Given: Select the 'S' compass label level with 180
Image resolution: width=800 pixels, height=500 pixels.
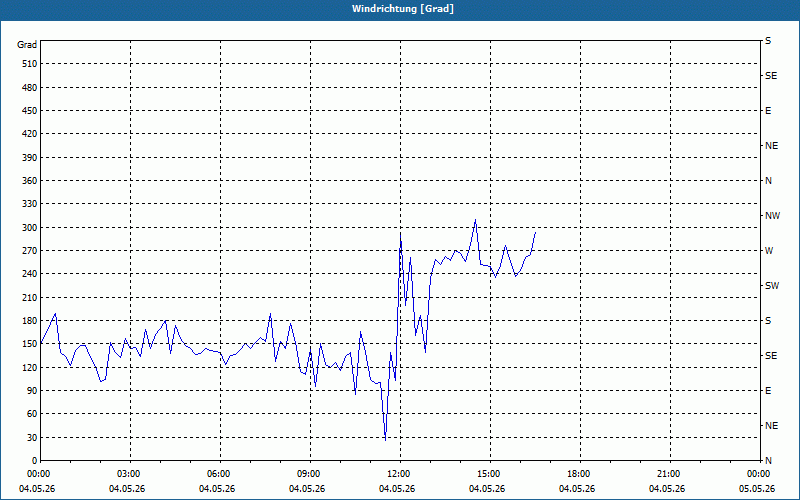Looking at the screenshot, I should point(768,321).
